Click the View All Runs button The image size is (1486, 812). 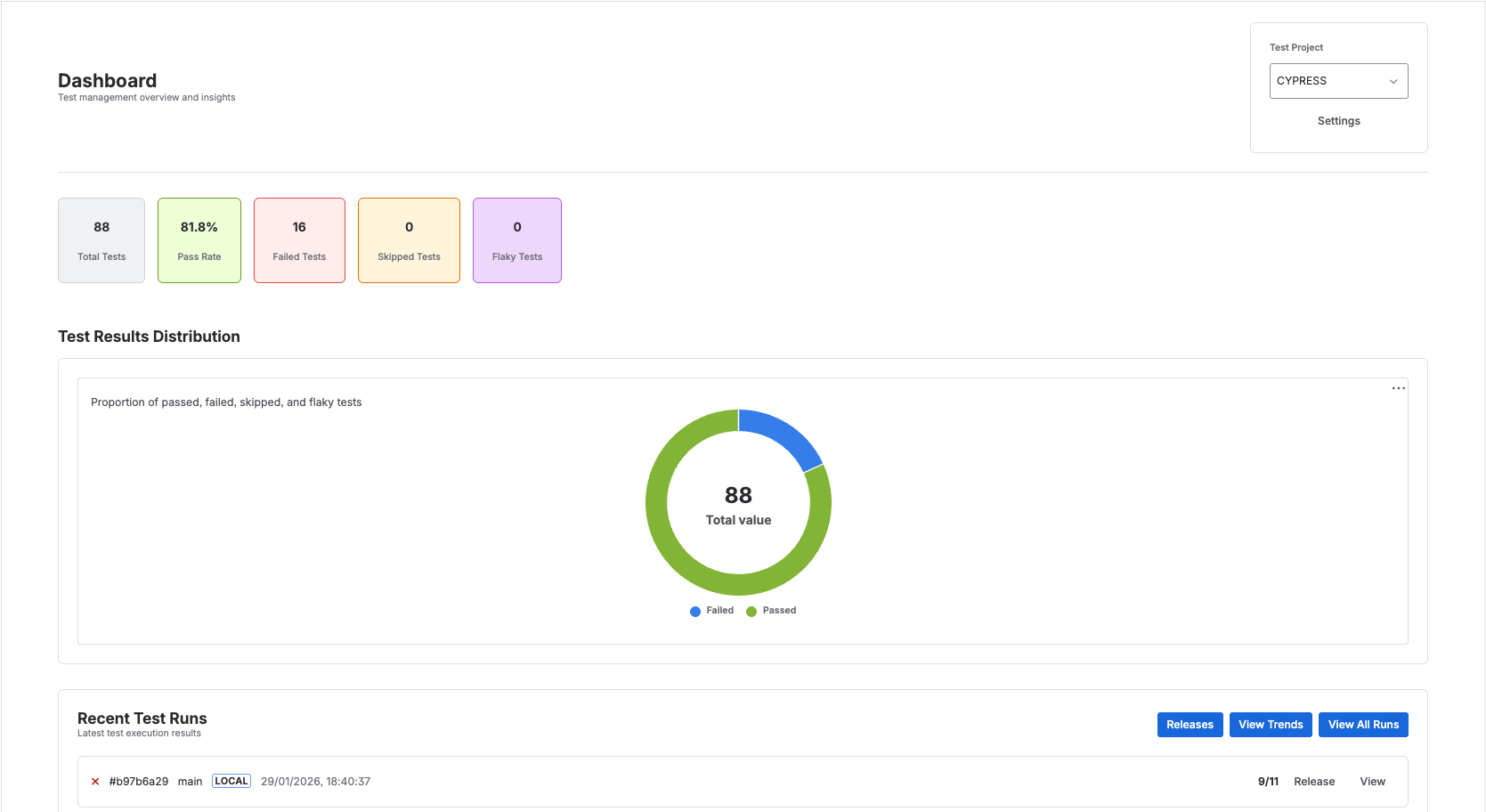1363,724
